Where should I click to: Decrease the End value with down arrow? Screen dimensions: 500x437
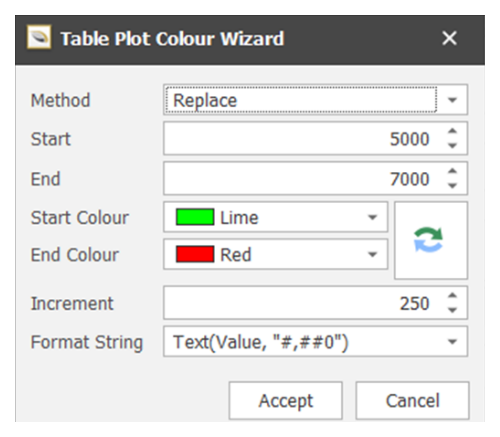pos(452,185)
